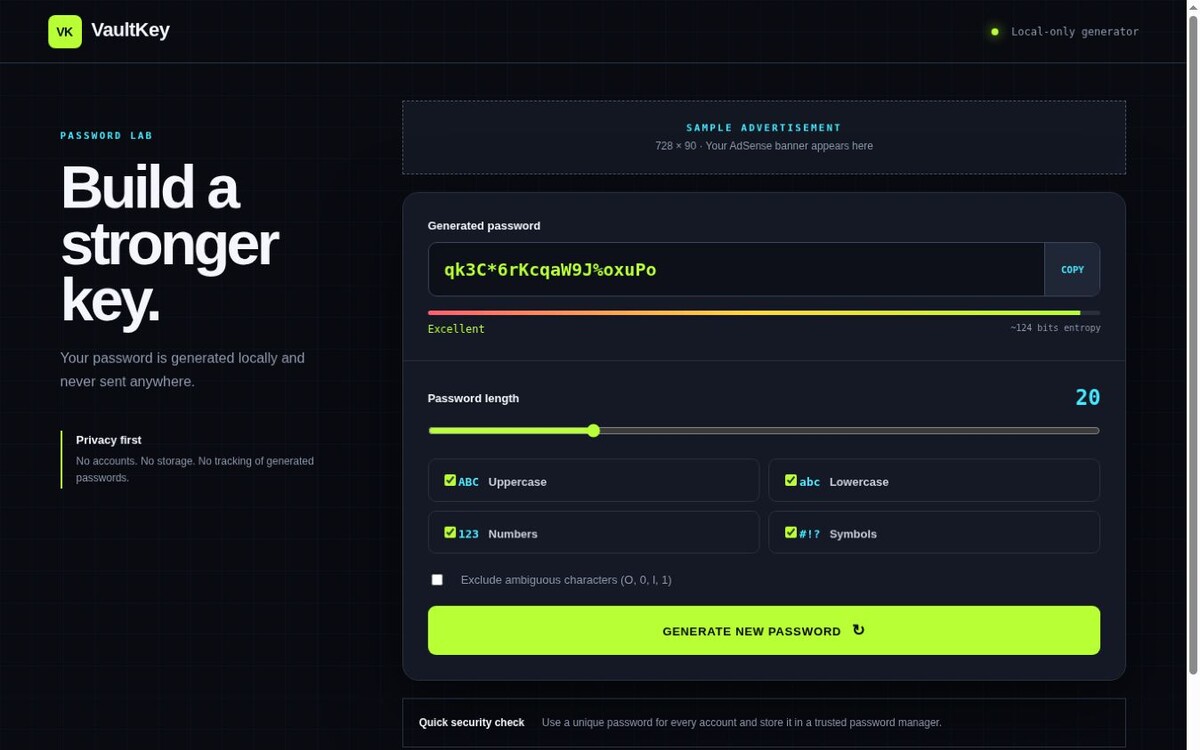1200x750 pixels.
Task: Toggle the Symbols checkbox
Action: [791, 533]
